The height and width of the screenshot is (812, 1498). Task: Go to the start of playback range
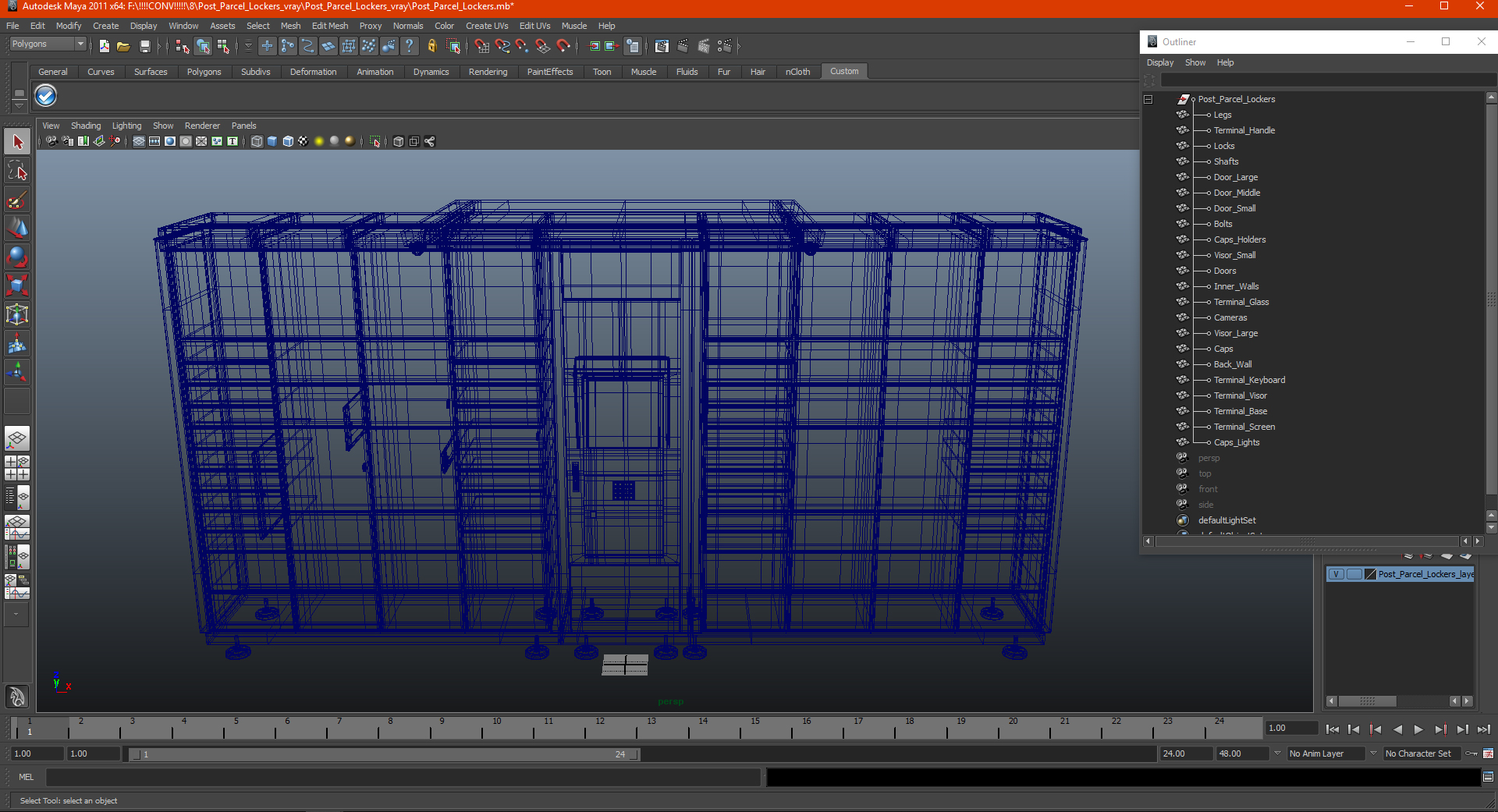coord(1333,729)
